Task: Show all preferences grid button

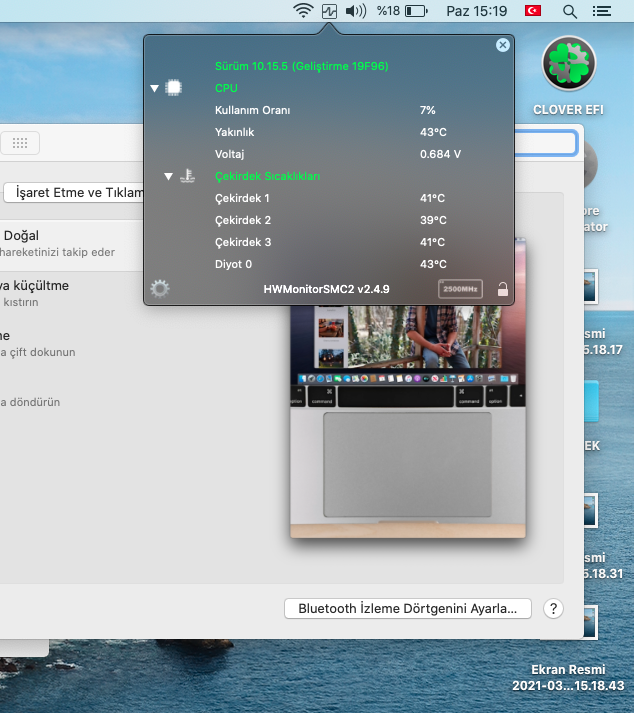Action: point(20,143)
